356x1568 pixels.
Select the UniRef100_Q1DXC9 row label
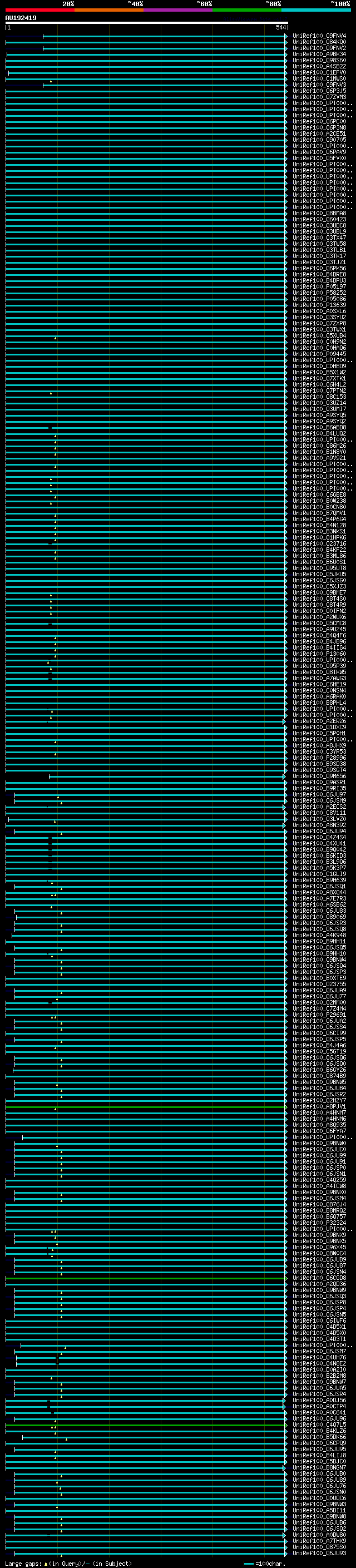point(319,728)
